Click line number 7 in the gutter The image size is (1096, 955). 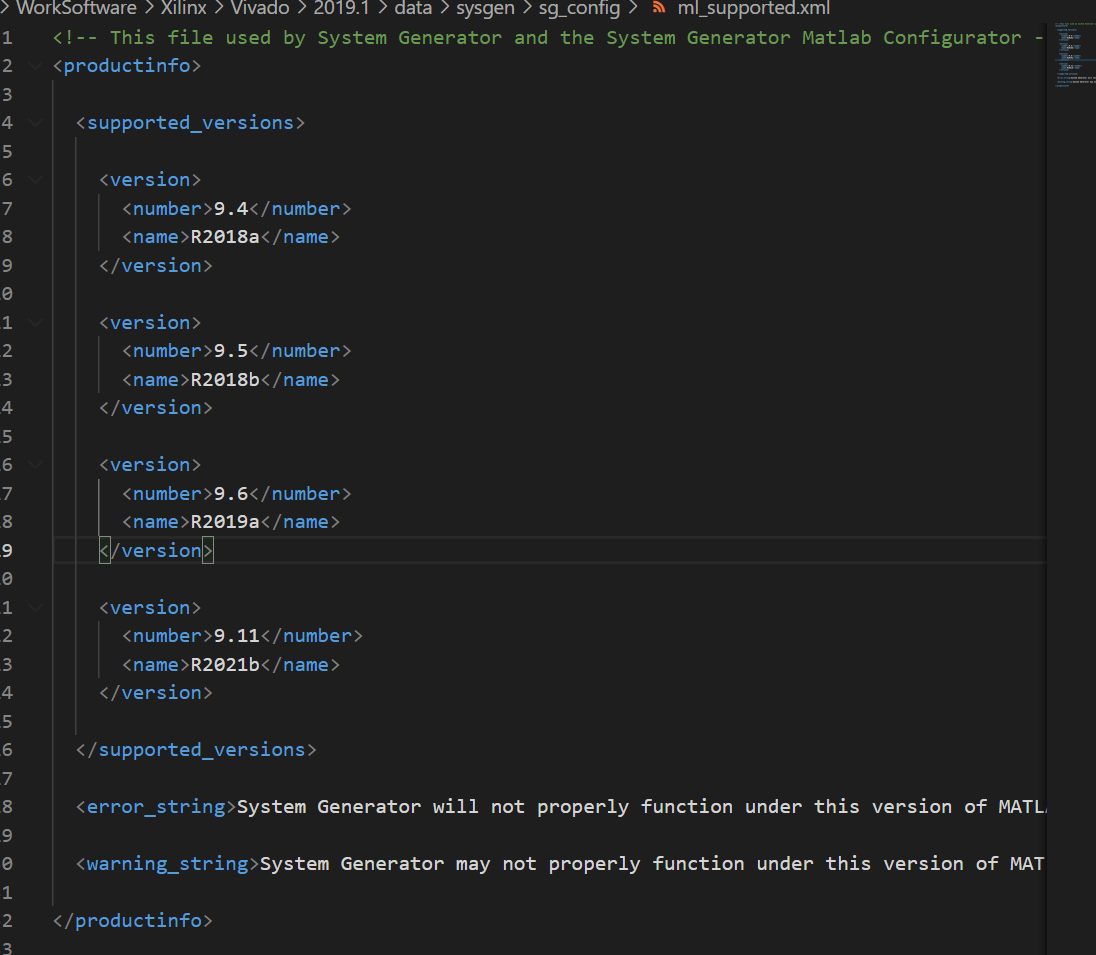click(8, 207)
